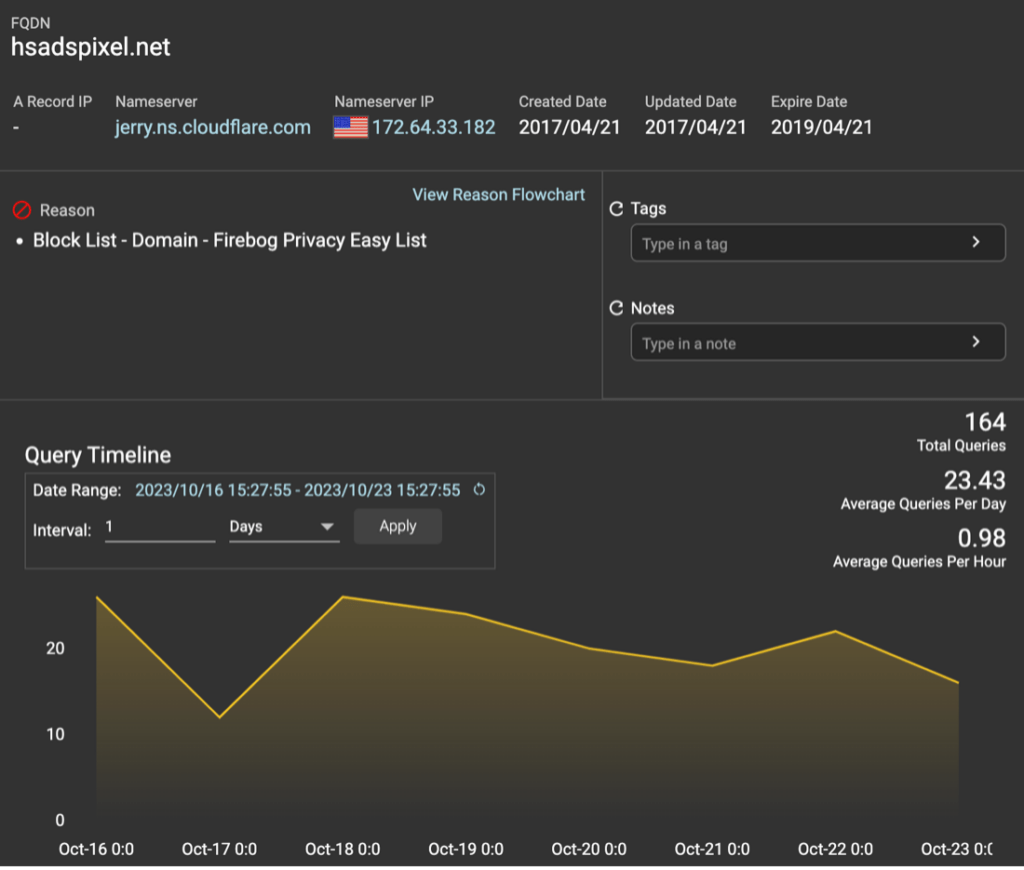
Task: Click the 23.43 average per day value
Action: 974,480
